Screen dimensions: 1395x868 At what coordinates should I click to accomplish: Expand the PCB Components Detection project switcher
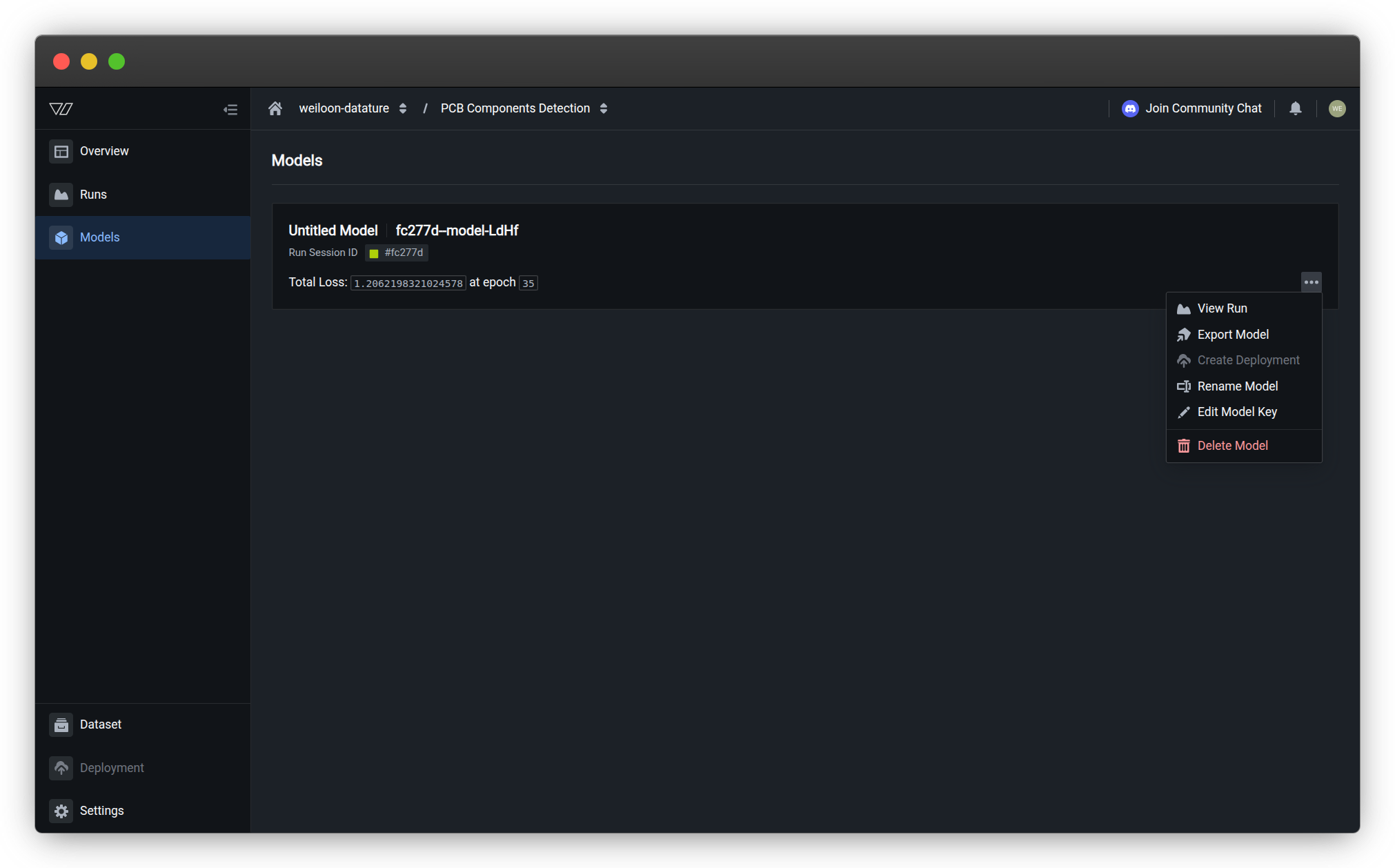(x=604, y=108)
